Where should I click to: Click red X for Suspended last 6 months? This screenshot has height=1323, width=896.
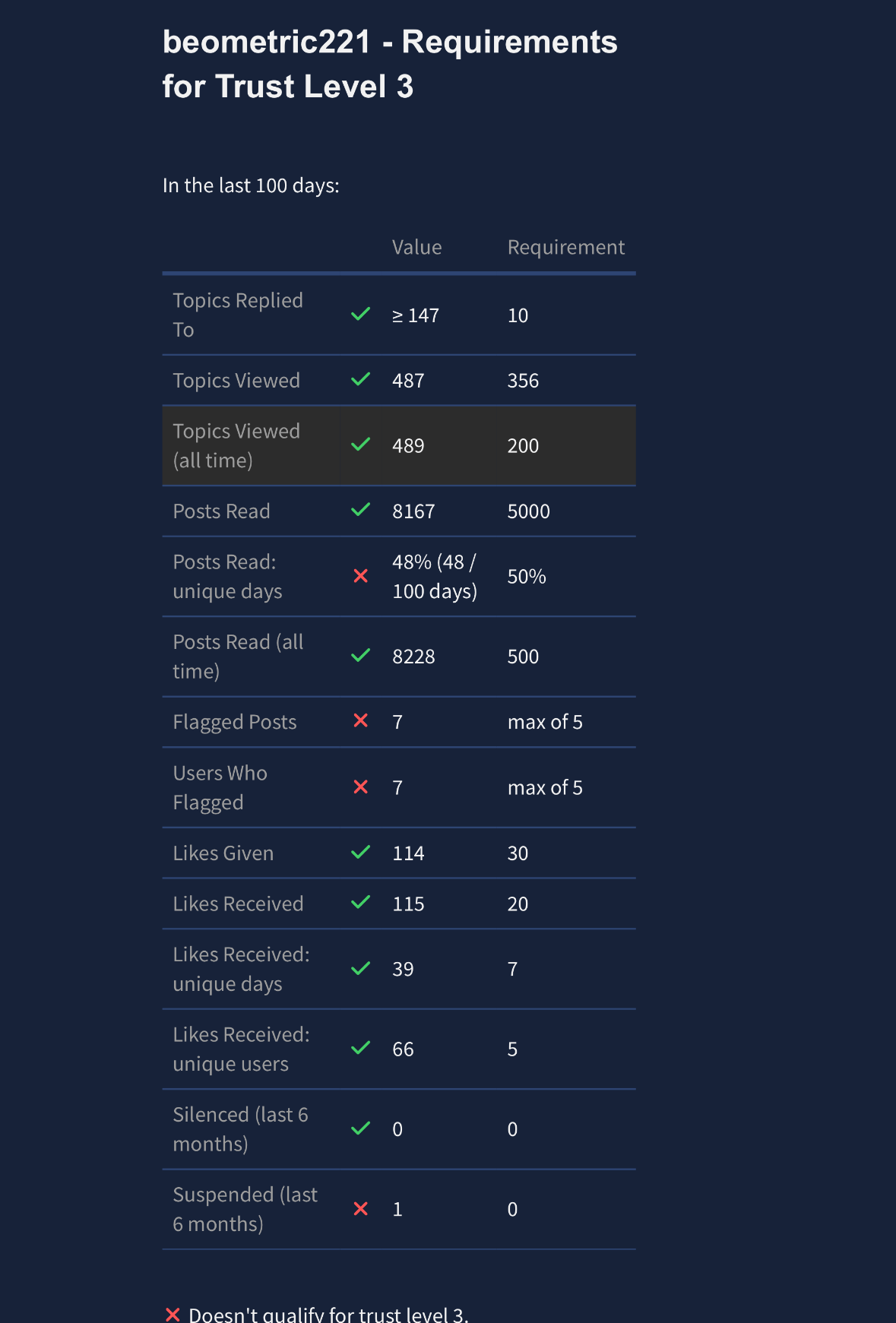tap(361, 1208)
